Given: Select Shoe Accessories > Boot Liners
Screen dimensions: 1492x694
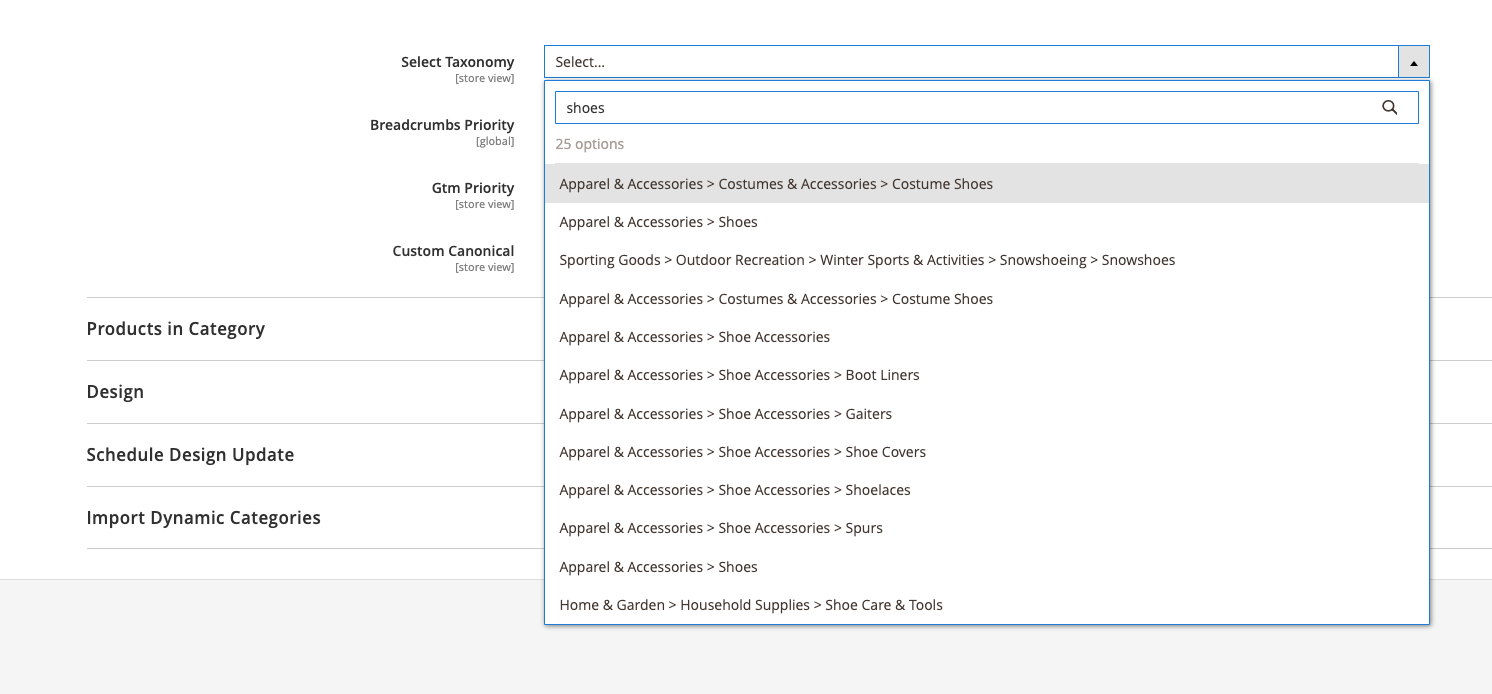Looking at the screenshot, I should click(739, 375).
